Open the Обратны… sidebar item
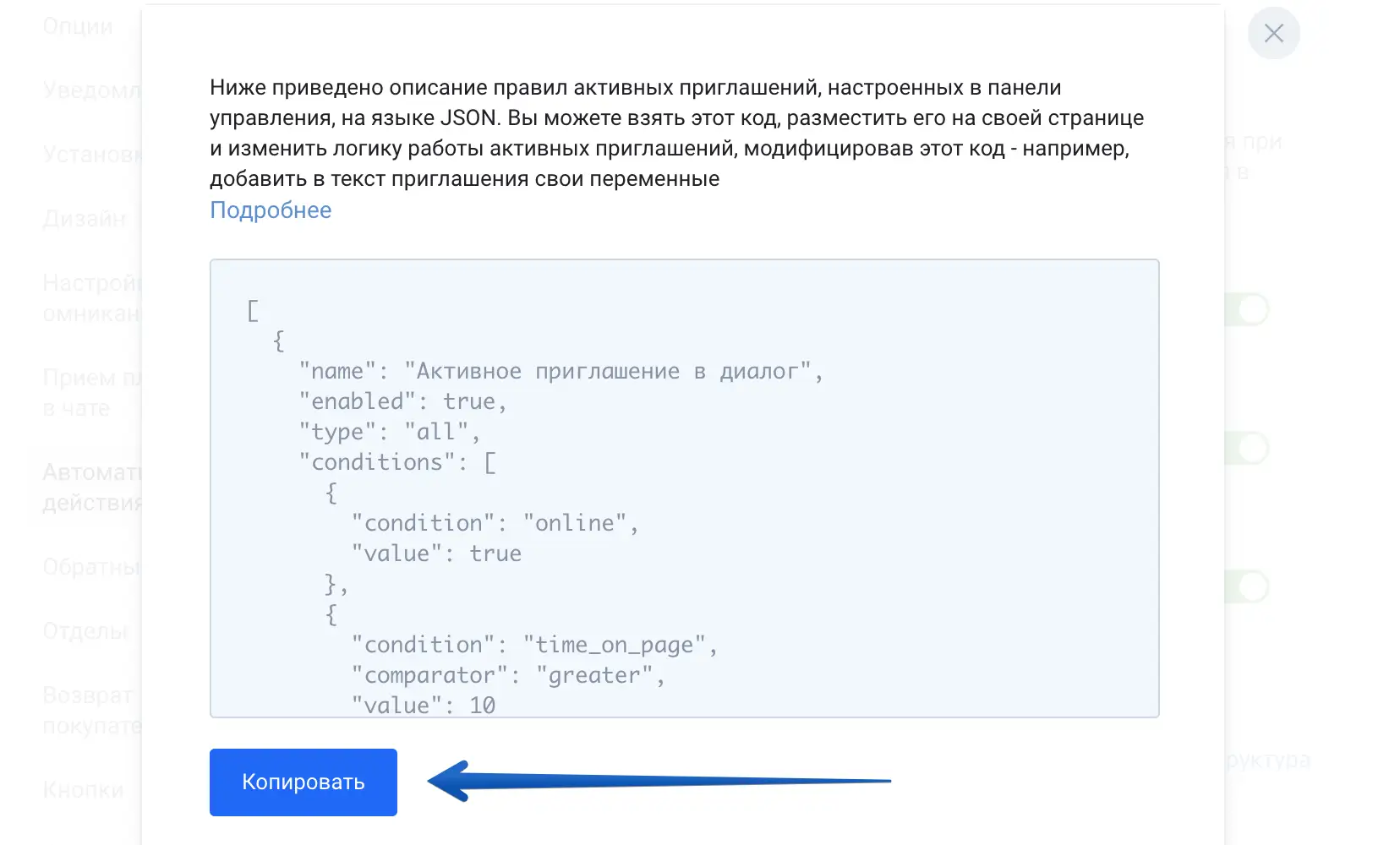The width and height of the screenshot is (1400, 845). [91, 567]
